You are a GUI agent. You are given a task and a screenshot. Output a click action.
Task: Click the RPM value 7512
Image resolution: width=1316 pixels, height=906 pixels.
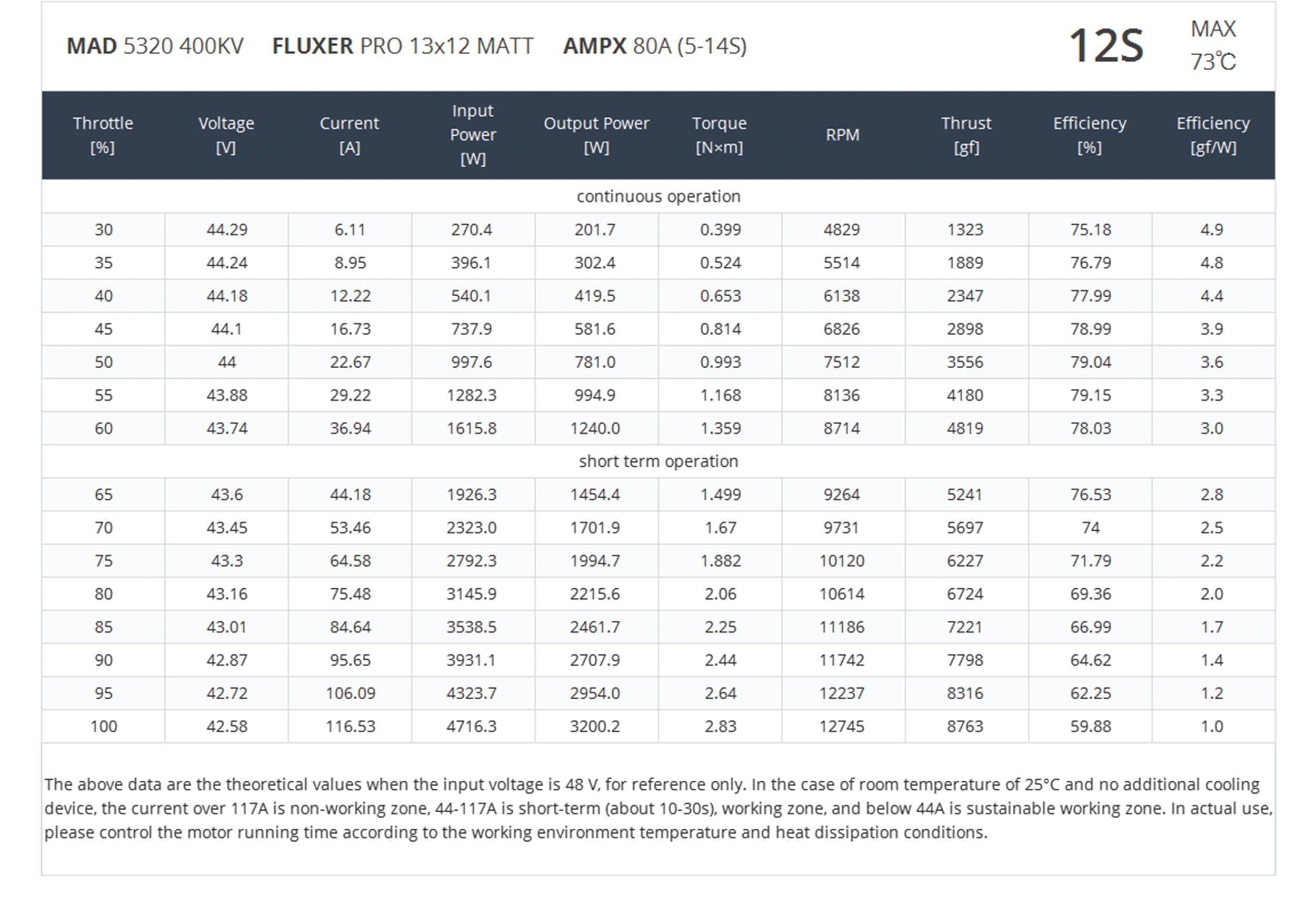click(x=842, y=362)
